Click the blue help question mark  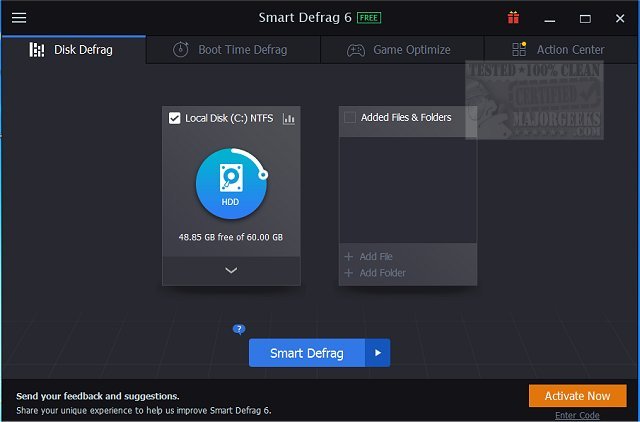pyautogui.click(x=239, y=329)
